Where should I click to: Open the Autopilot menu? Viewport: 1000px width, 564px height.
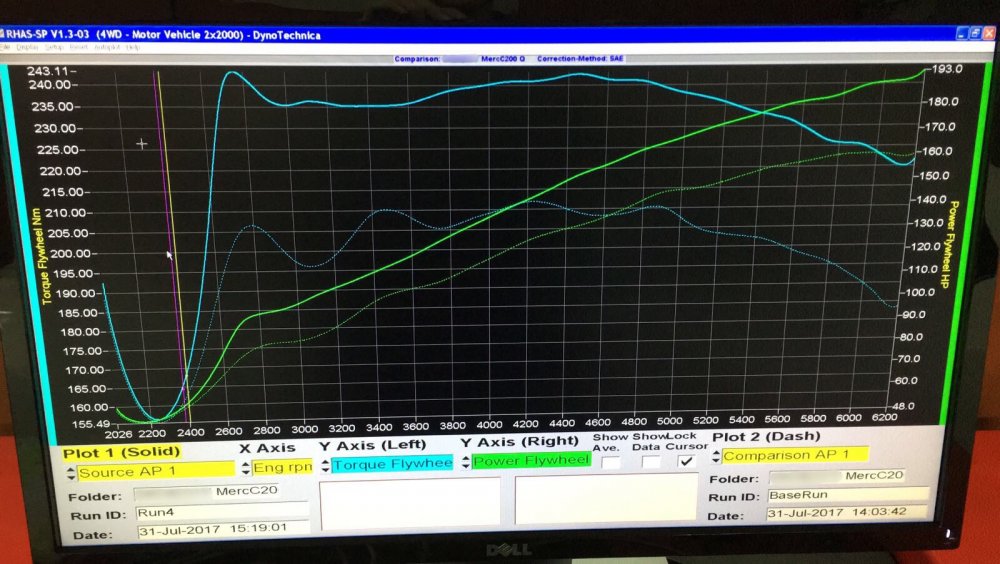[107, 47]
